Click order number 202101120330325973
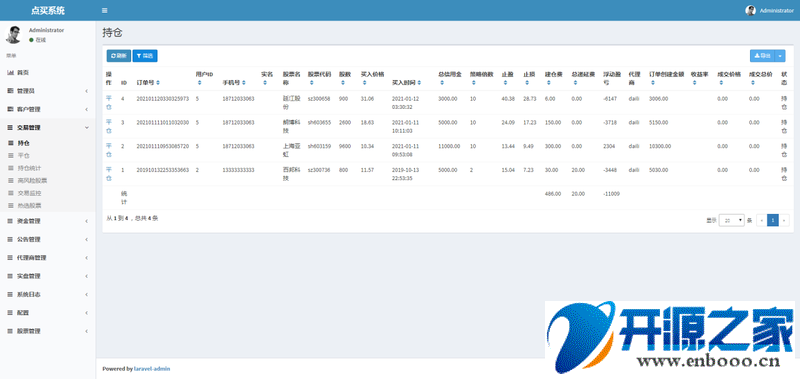This screenshot has width=800, height=379. [x=163, y=98]
